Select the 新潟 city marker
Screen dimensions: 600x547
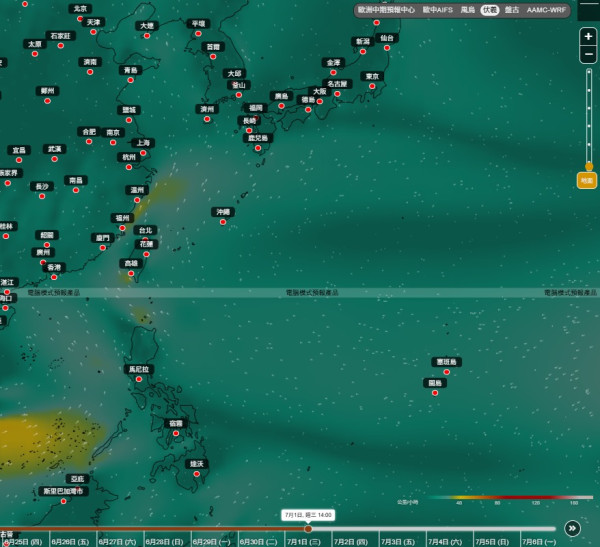[363, 51]
